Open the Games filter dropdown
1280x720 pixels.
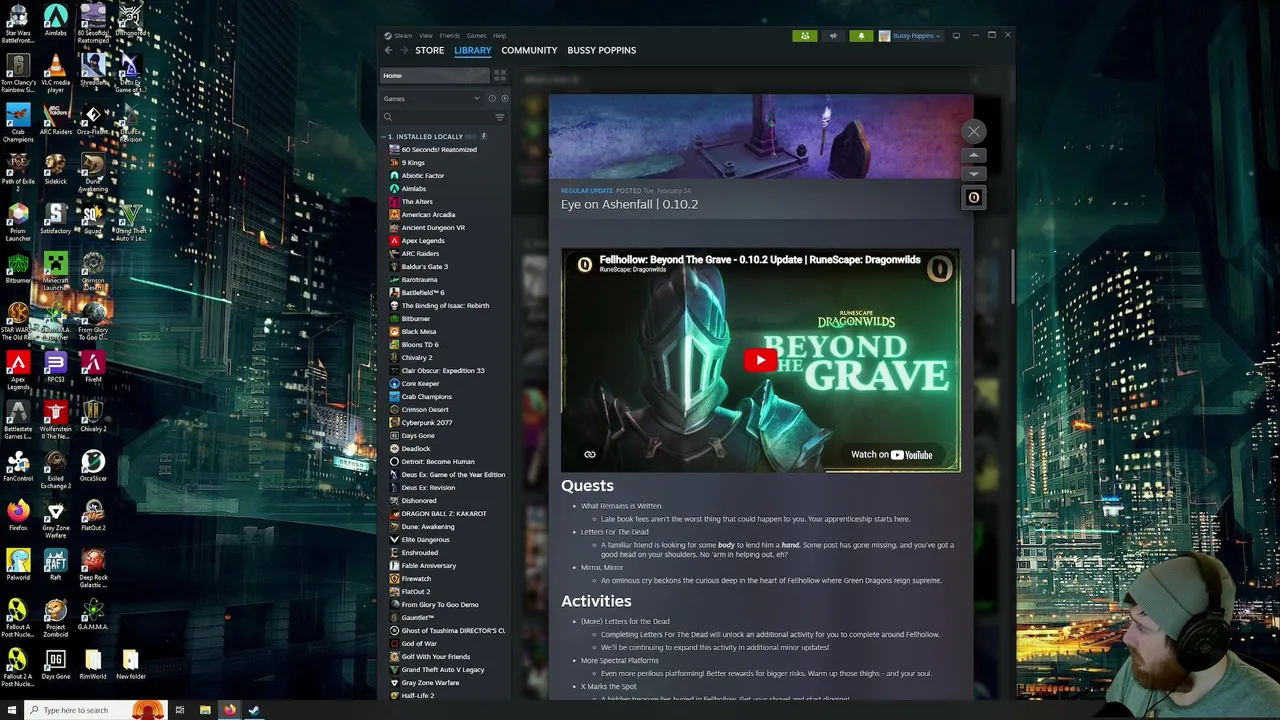[x=432, y=99]
